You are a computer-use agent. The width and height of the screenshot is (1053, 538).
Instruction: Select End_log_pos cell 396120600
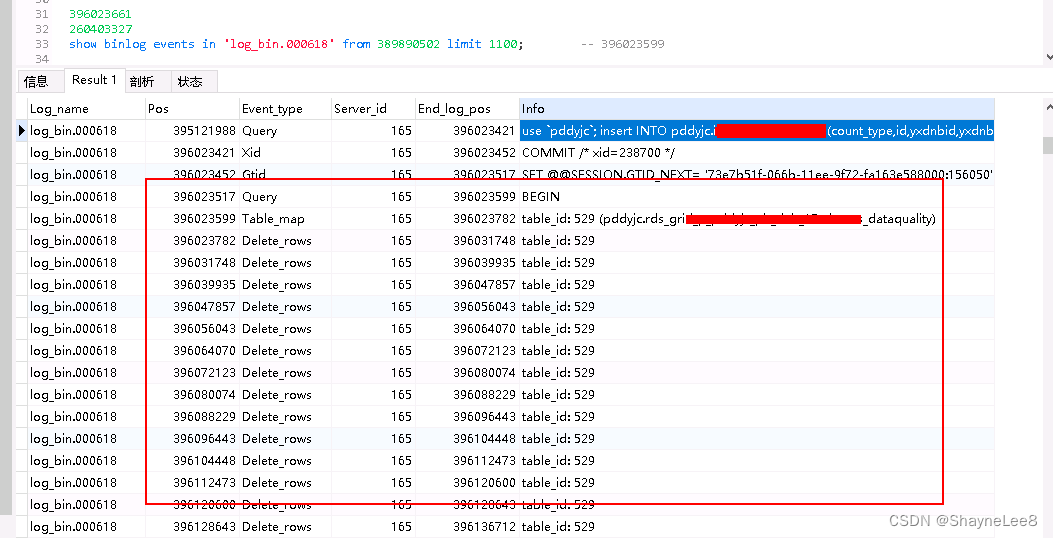point(467,482)
